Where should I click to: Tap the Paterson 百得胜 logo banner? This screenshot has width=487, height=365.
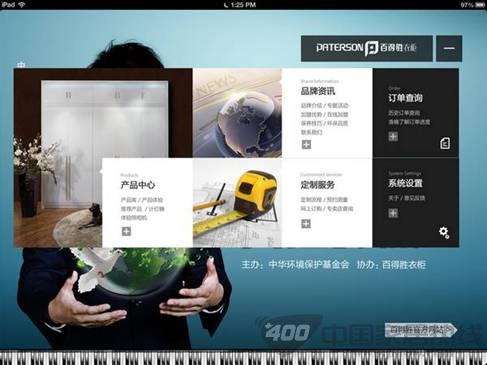point(367,48)
